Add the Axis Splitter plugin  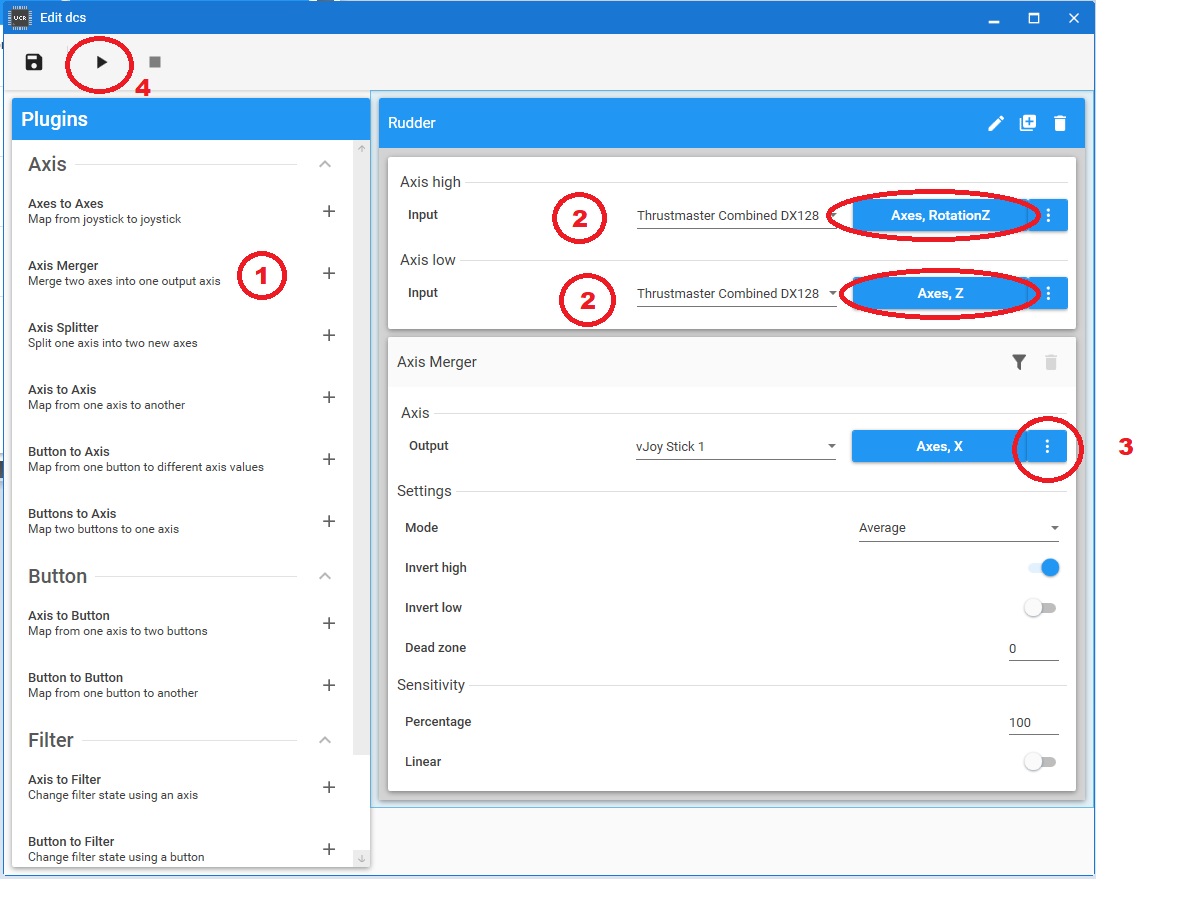click(x=329, y=335)
